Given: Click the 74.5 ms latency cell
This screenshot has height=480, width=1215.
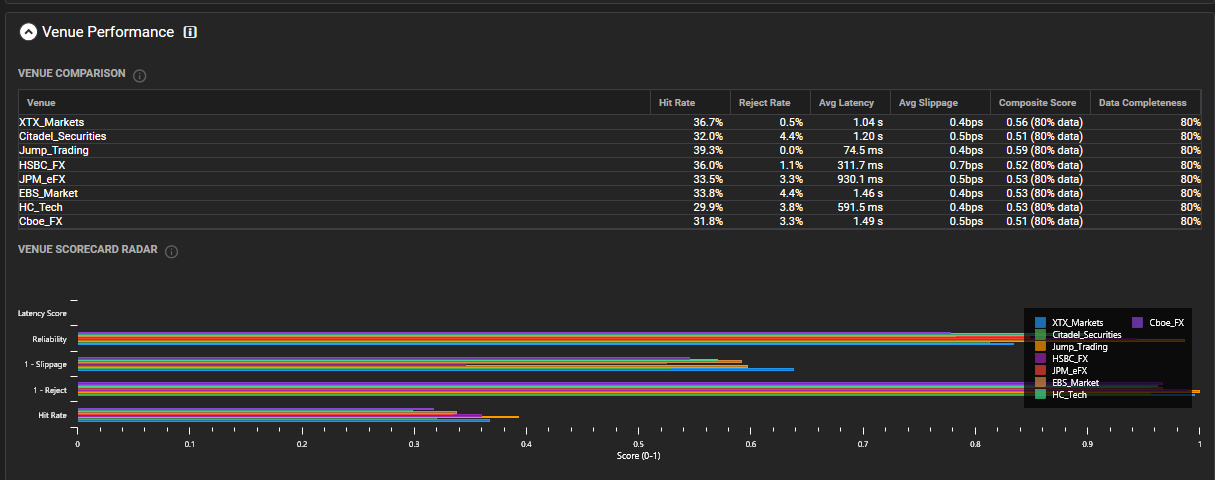Looking at the screenshot, I should (850, 150).
